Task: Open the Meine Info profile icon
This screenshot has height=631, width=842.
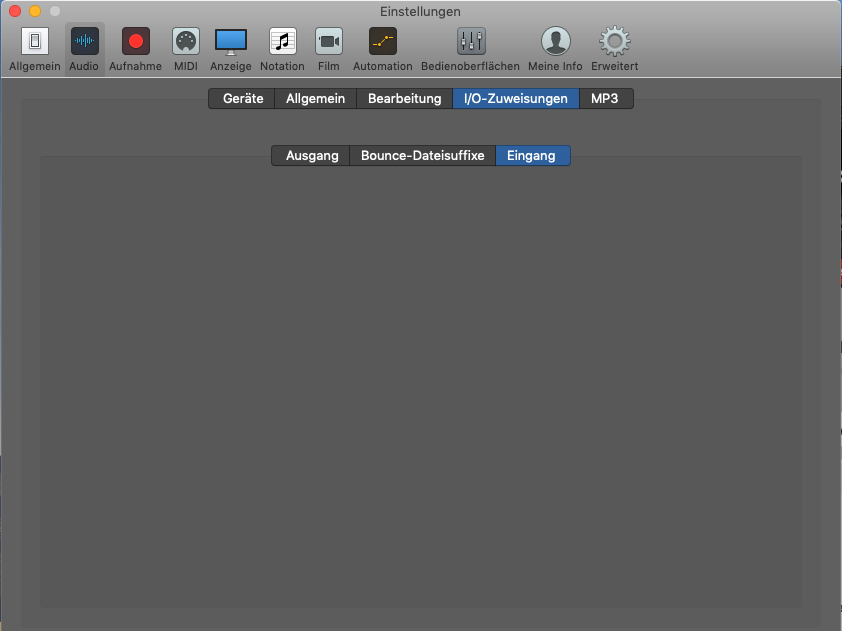Action: pos(556,41)
